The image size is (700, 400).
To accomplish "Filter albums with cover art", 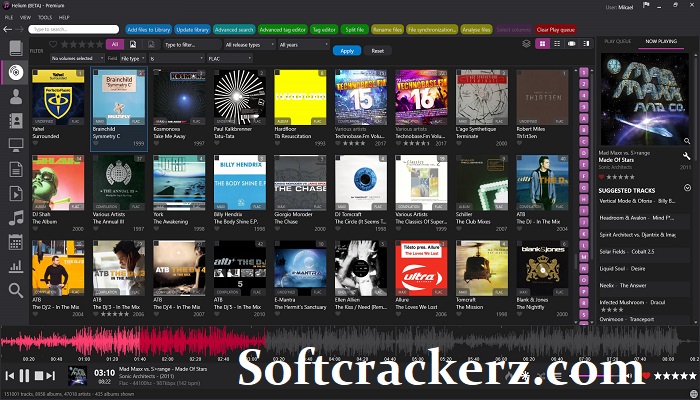I will (x=133, y=44).
